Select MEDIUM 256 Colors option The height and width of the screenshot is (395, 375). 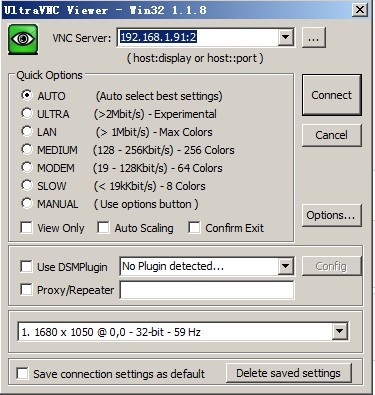27,149
